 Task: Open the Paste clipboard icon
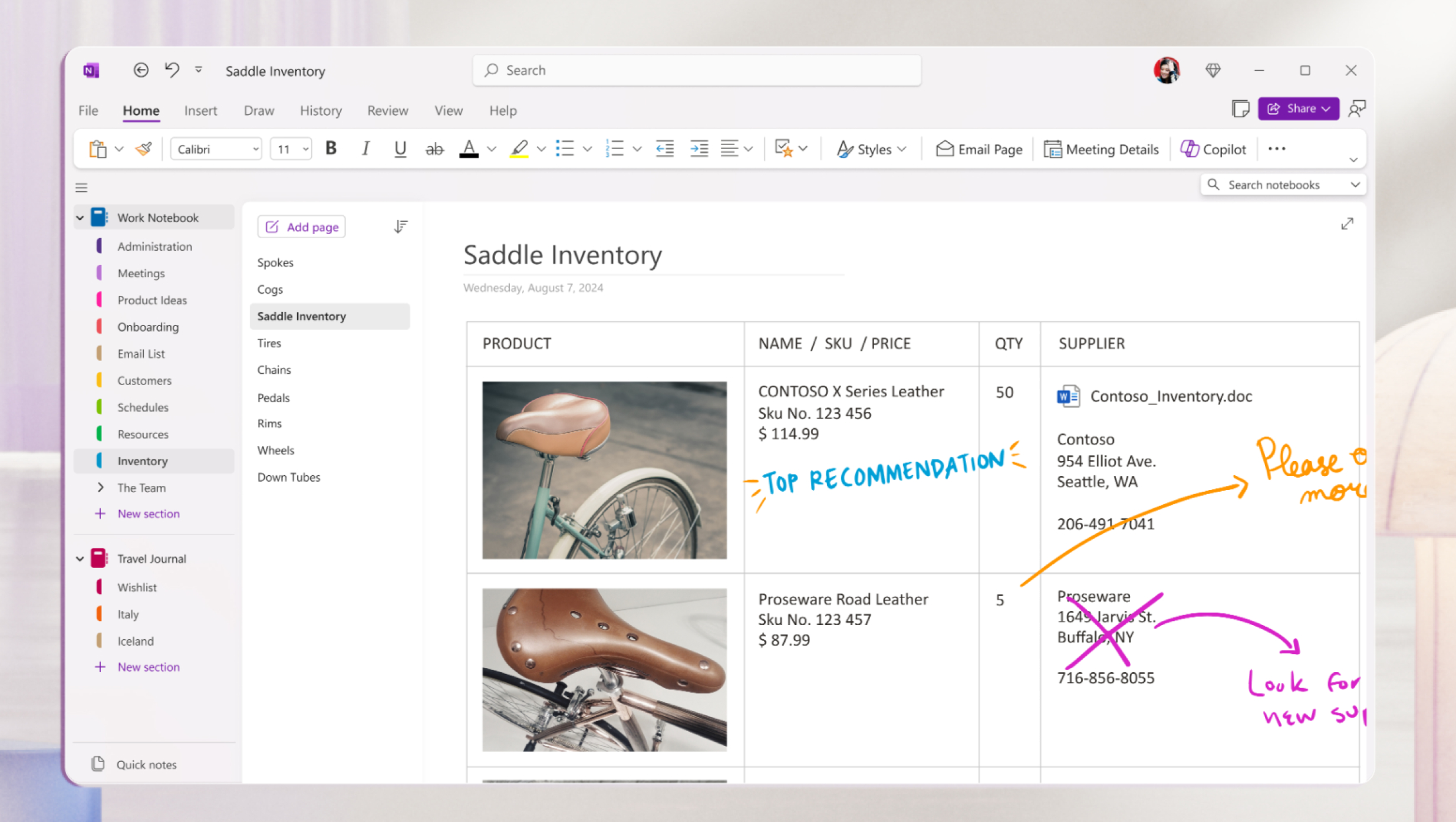tap(98, 149)
